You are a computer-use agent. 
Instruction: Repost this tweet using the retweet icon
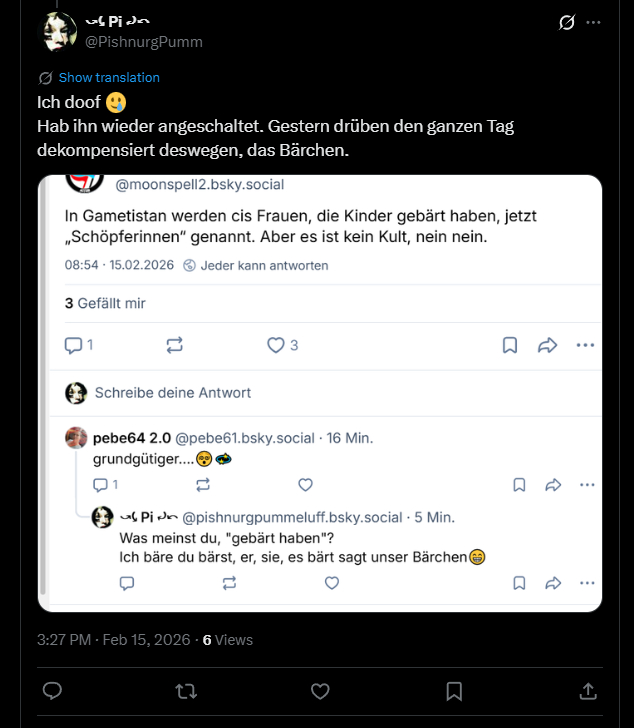tap(186, 691)
